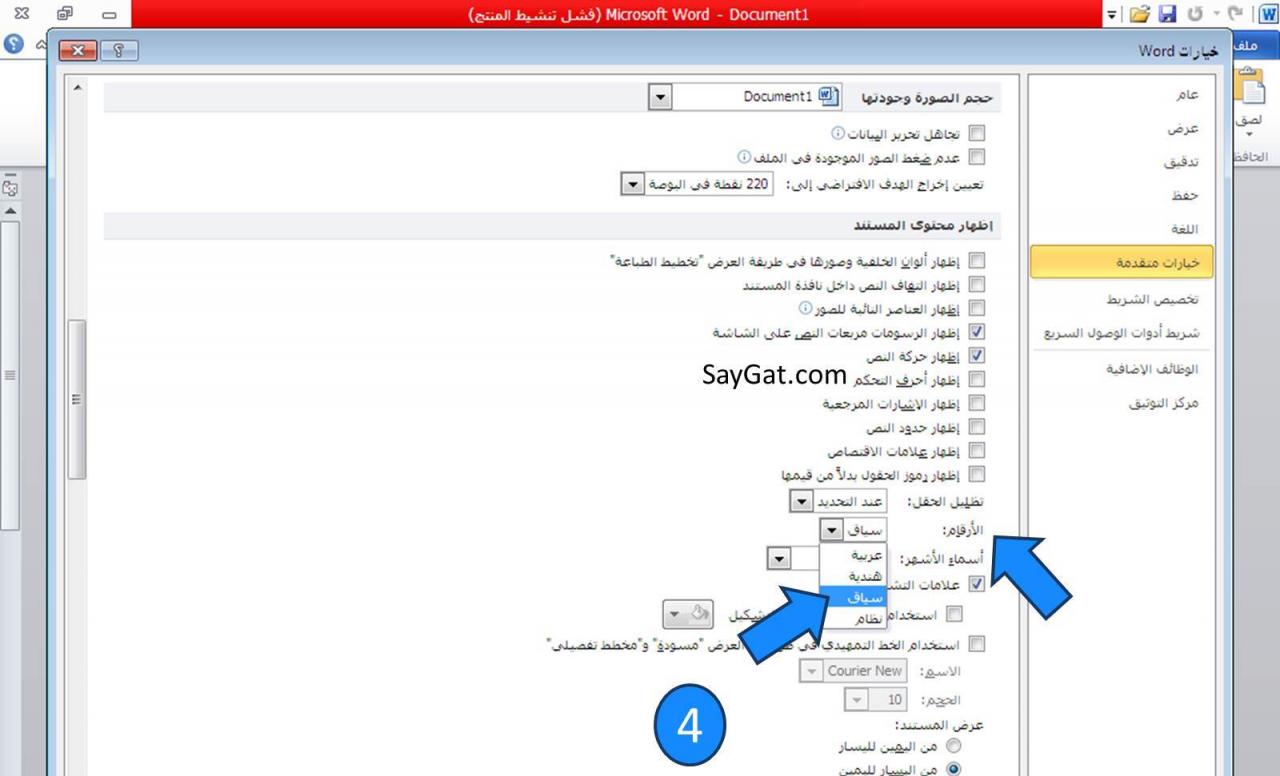Select the 'خيارات متقدمة' advanced category
1280x776 pixels.
click(x=1121, y=262)
